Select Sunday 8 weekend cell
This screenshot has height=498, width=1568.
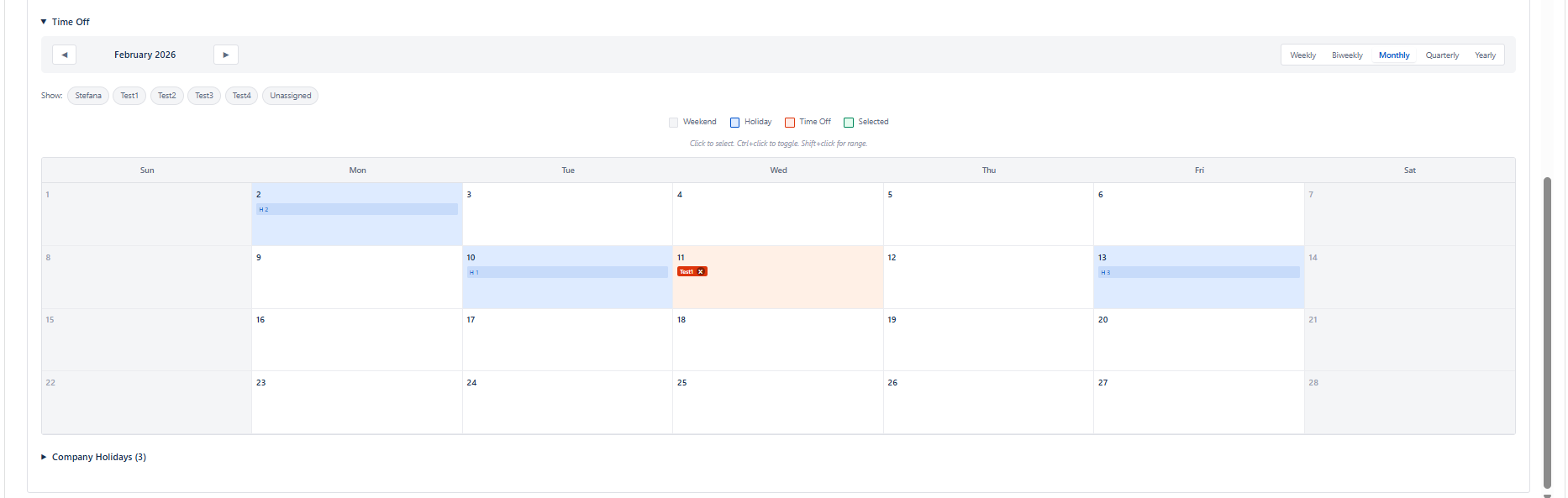[147, 277]
